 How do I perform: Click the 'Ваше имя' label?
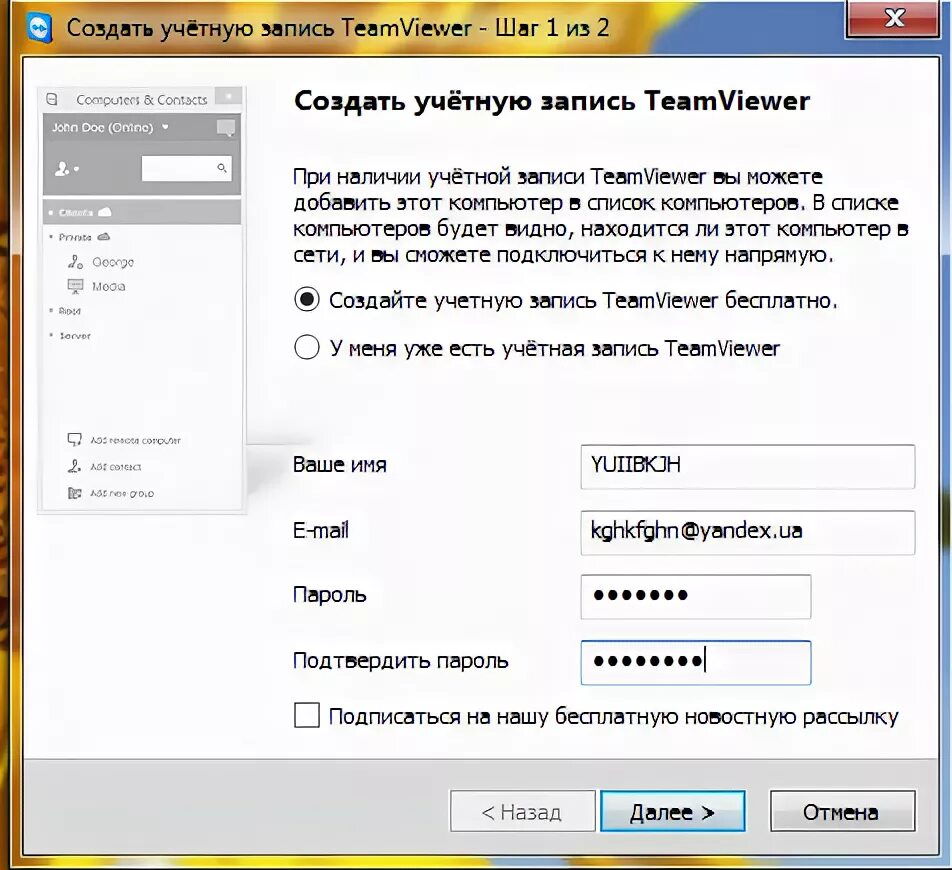pyautogui.click(x=340, y=465)
